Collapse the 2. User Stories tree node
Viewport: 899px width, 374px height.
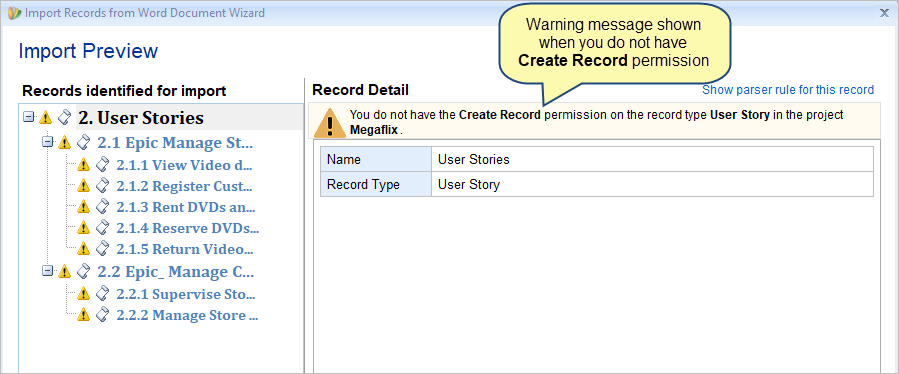click(x=28, y=117)
